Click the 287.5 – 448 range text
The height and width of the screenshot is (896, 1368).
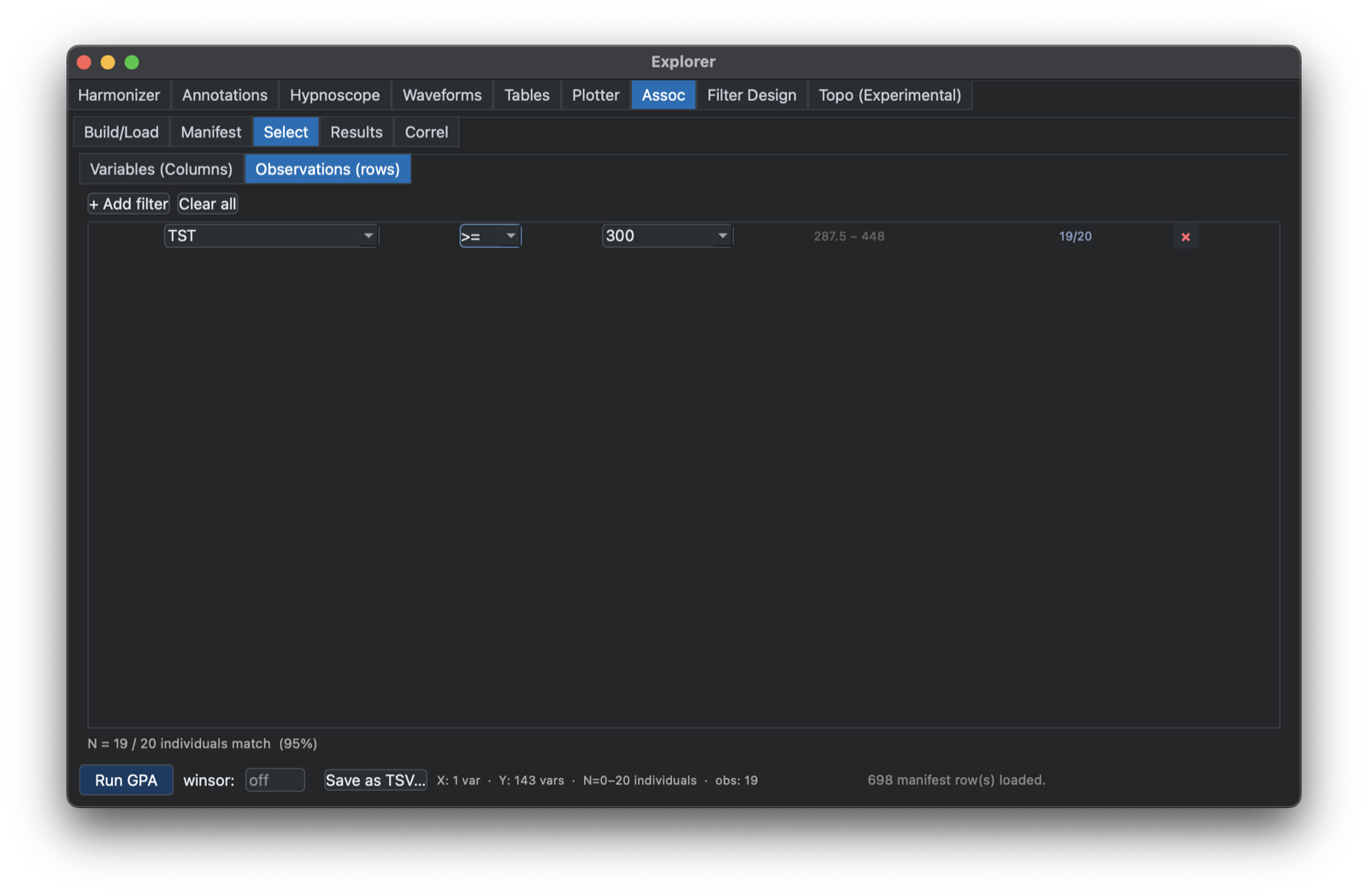tap(849, 236)
